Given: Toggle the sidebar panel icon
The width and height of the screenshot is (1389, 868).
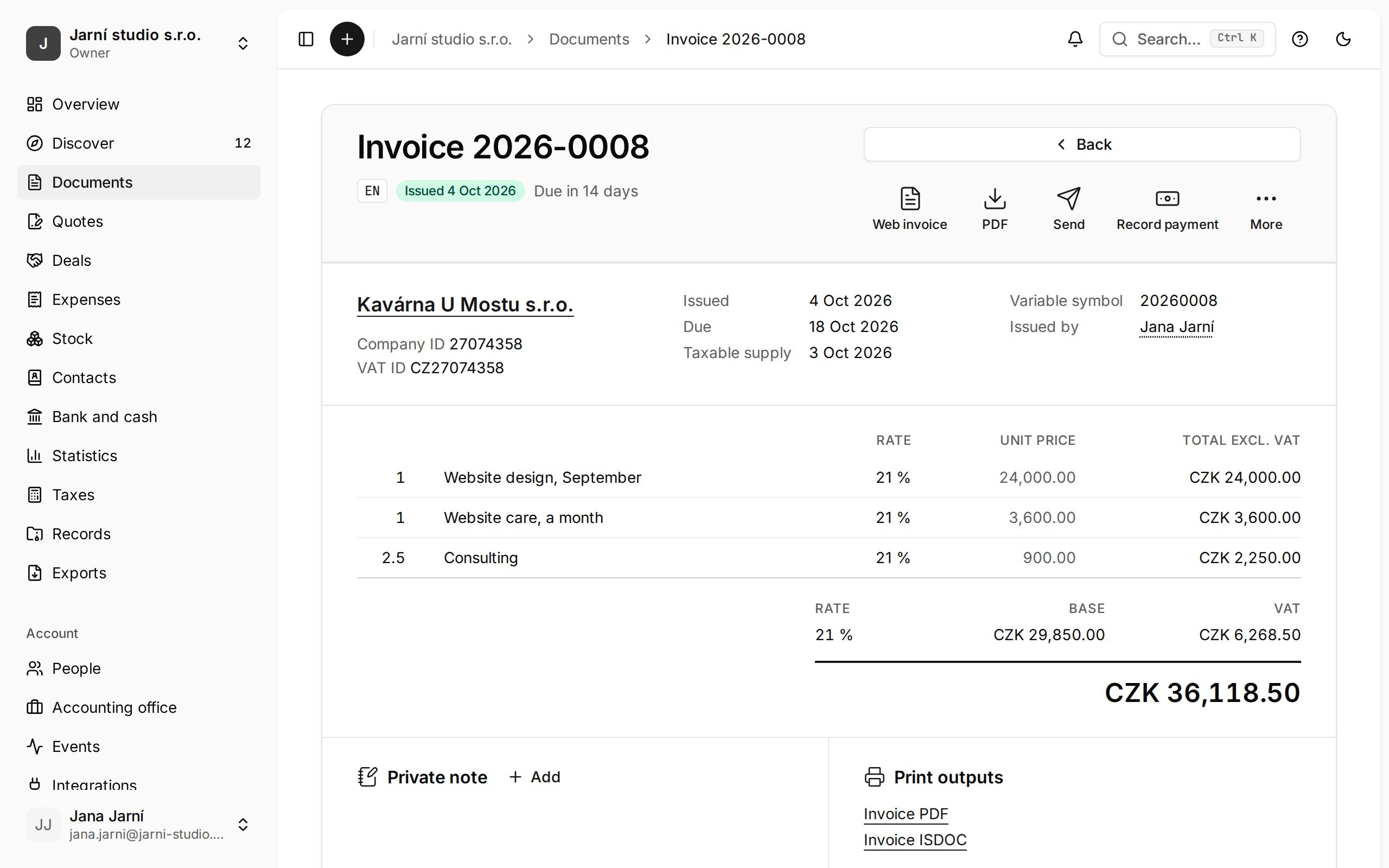Looking at the screenshot, I should pyautogui.click(x=306, y=39).
